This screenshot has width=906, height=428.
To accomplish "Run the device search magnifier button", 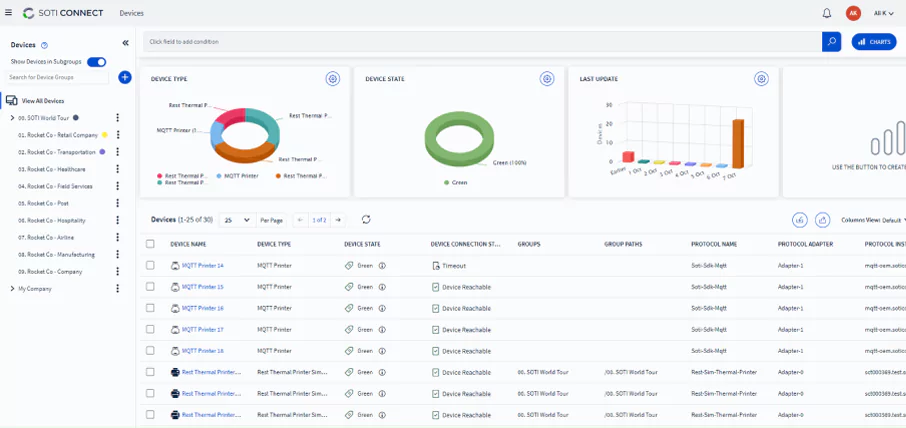I will 831,42.
